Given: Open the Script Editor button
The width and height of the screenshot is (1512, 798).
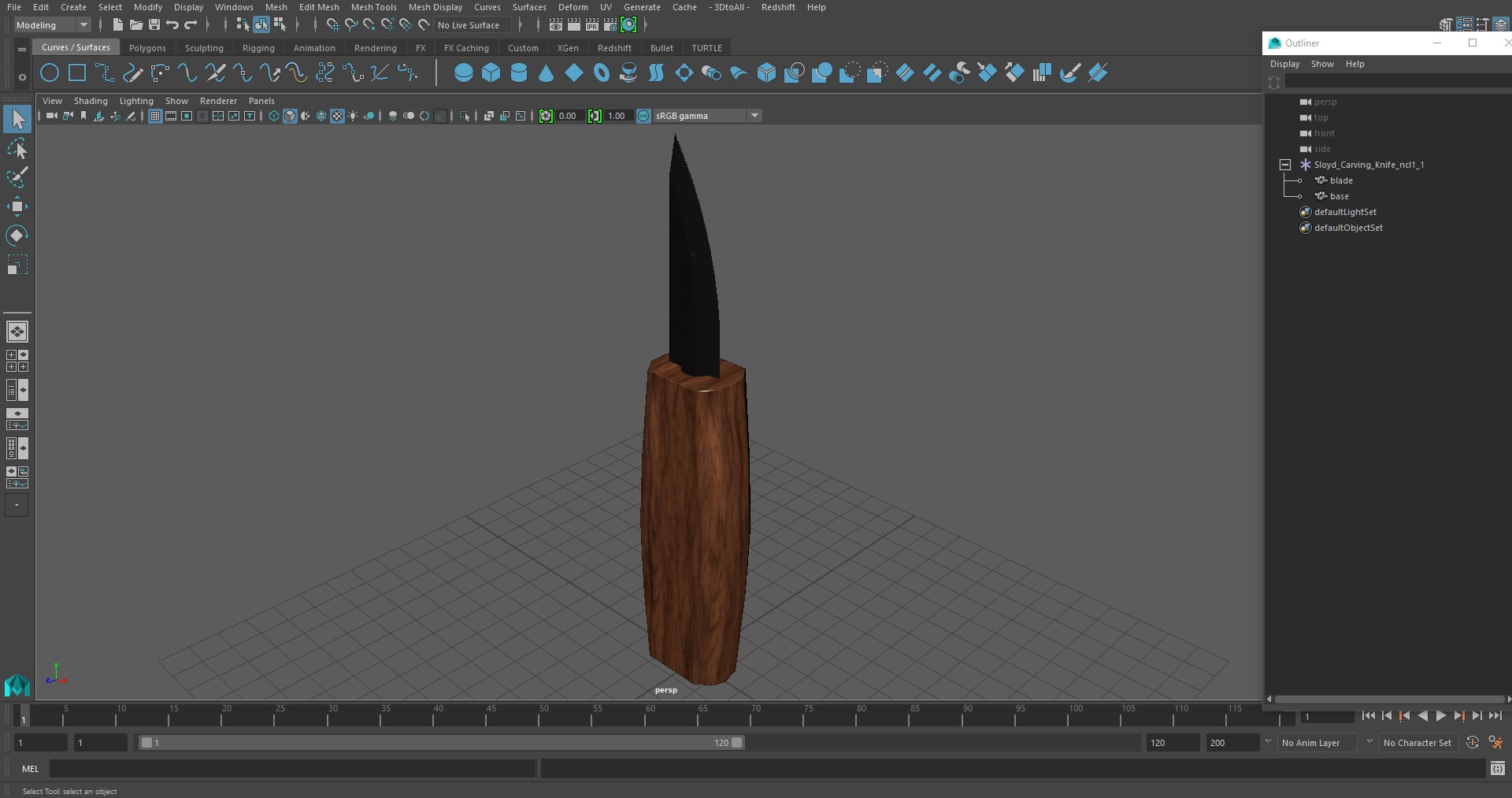Looking at the screenshot, I should 1497,769.
